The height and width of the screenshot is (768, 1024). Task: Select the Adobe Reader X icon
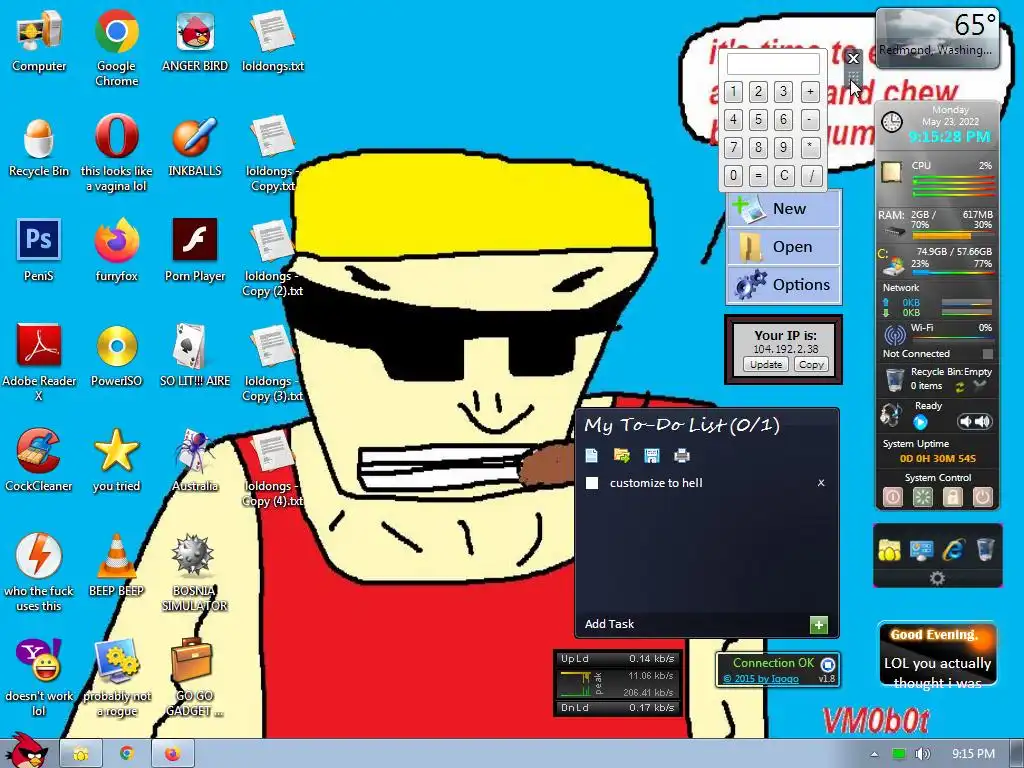tap(39, 362)
